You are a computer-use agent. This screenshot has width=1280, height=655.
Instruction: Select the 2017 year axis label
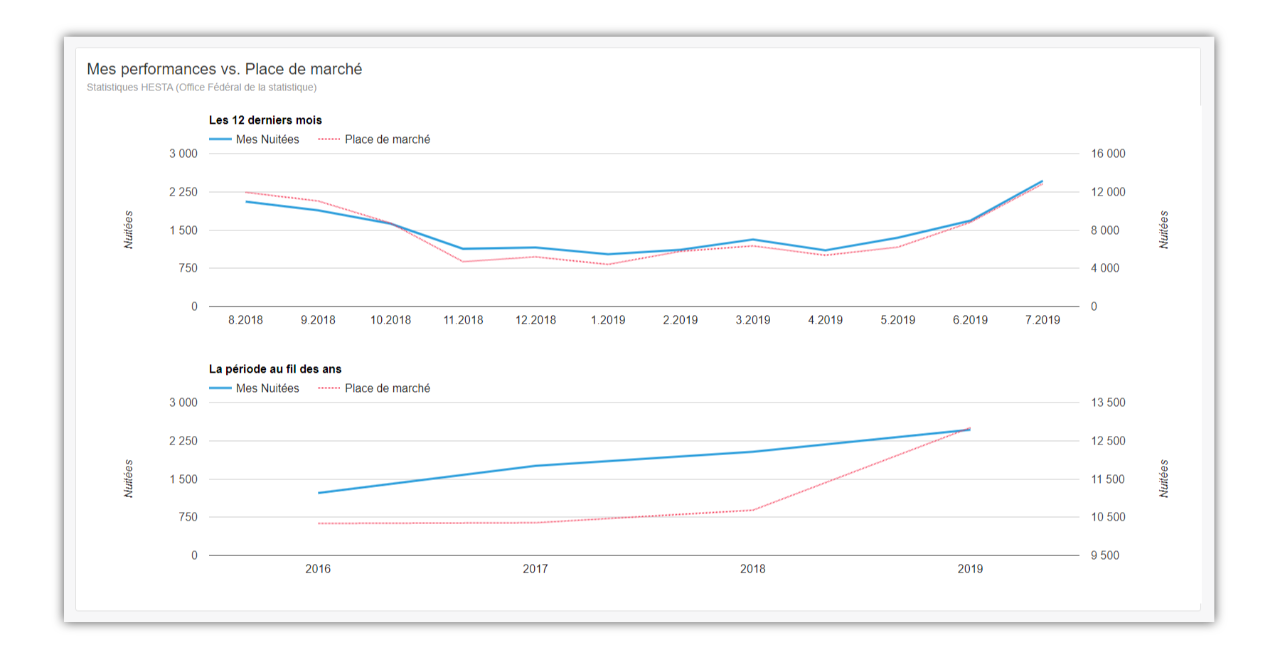(535, 569)
